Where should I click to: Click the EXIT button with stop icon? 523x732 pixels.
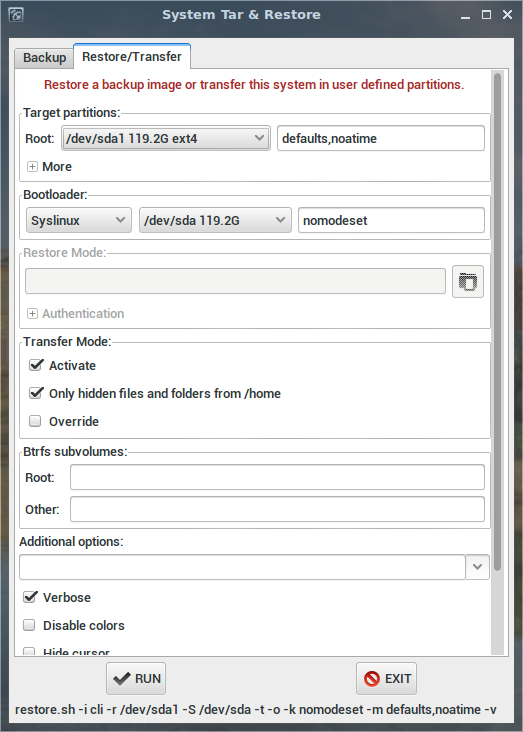click(386, 678)
